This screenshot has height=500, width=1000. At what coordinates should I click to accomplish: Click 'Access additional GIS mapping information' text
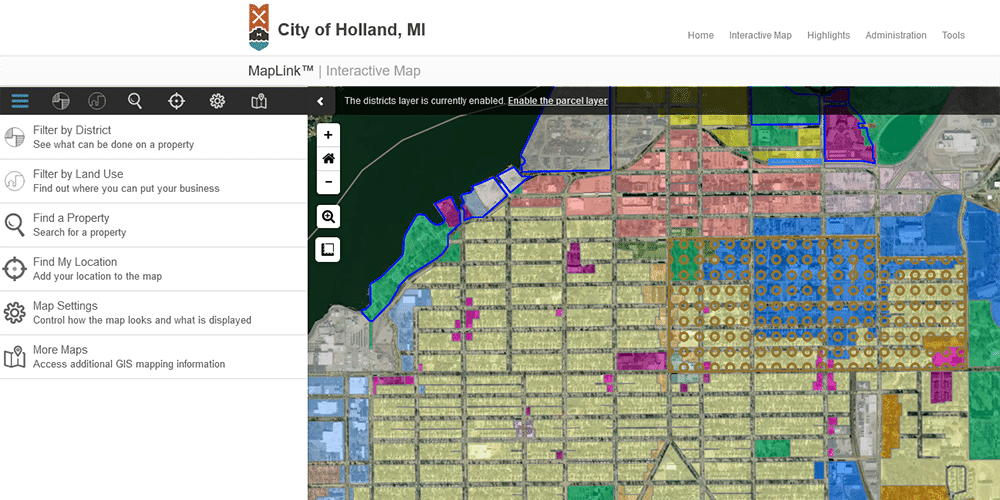tap(129, 365)
